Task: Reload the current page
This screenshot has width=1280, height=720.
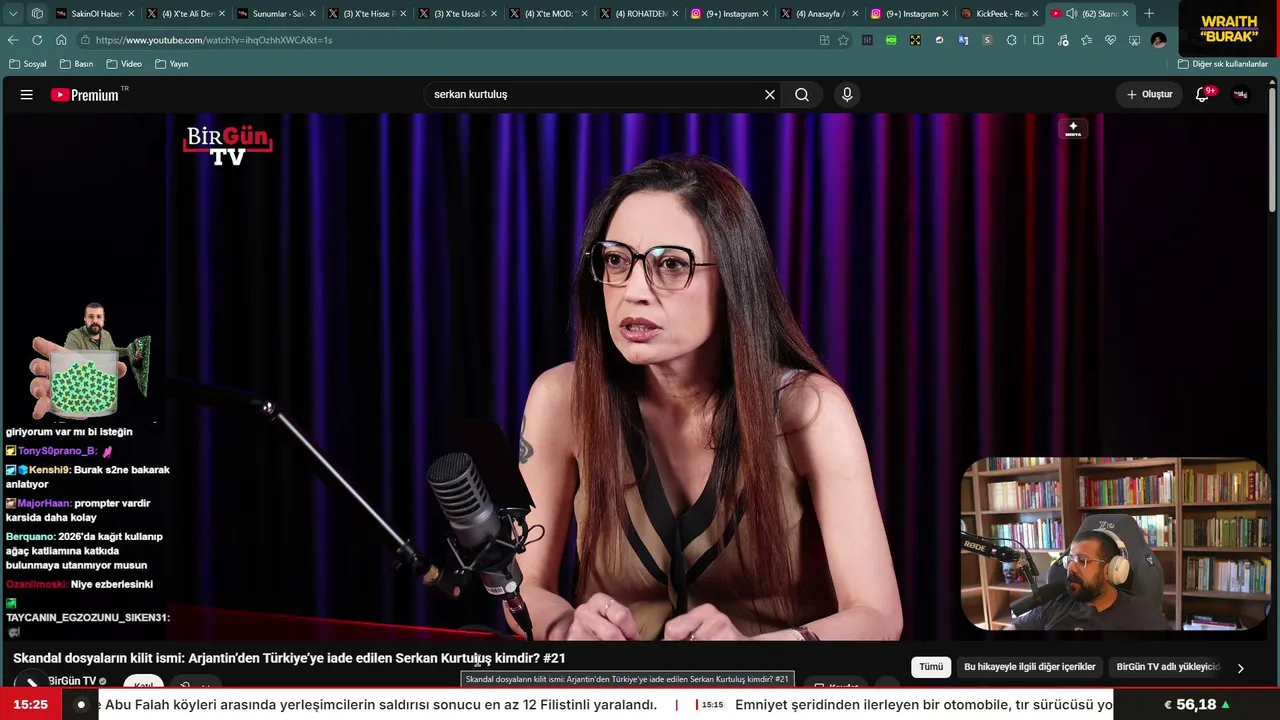Action: 37,40
